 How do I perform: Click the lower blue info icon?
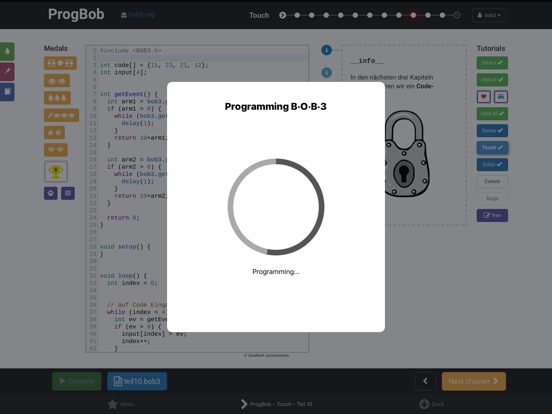[x=326, y=73]
